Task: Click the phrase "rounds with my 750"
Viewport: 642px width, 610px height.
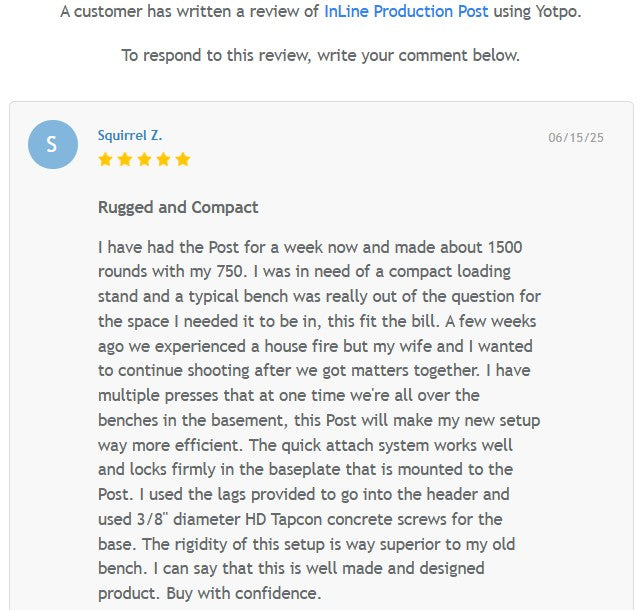Action: tap(167, 271)
